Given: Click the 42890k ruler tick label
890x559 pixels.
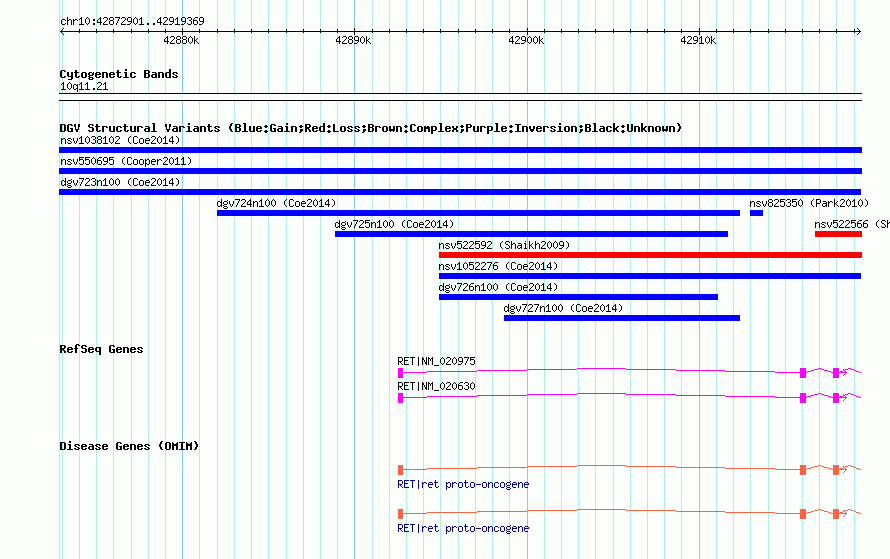Looking at the screenshot, I should (353, 40).
